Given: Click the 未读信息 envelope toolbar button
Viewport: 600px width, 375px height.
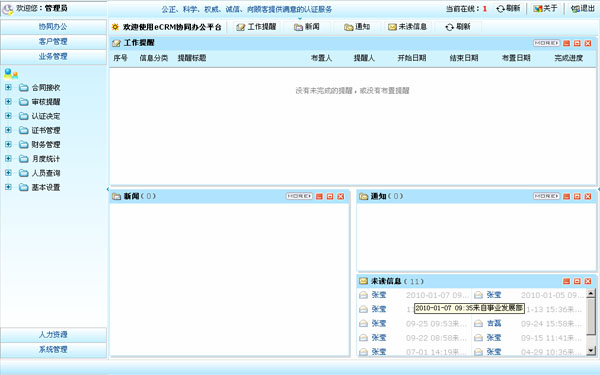Looking at the screenshot, I should pos(407,27).
